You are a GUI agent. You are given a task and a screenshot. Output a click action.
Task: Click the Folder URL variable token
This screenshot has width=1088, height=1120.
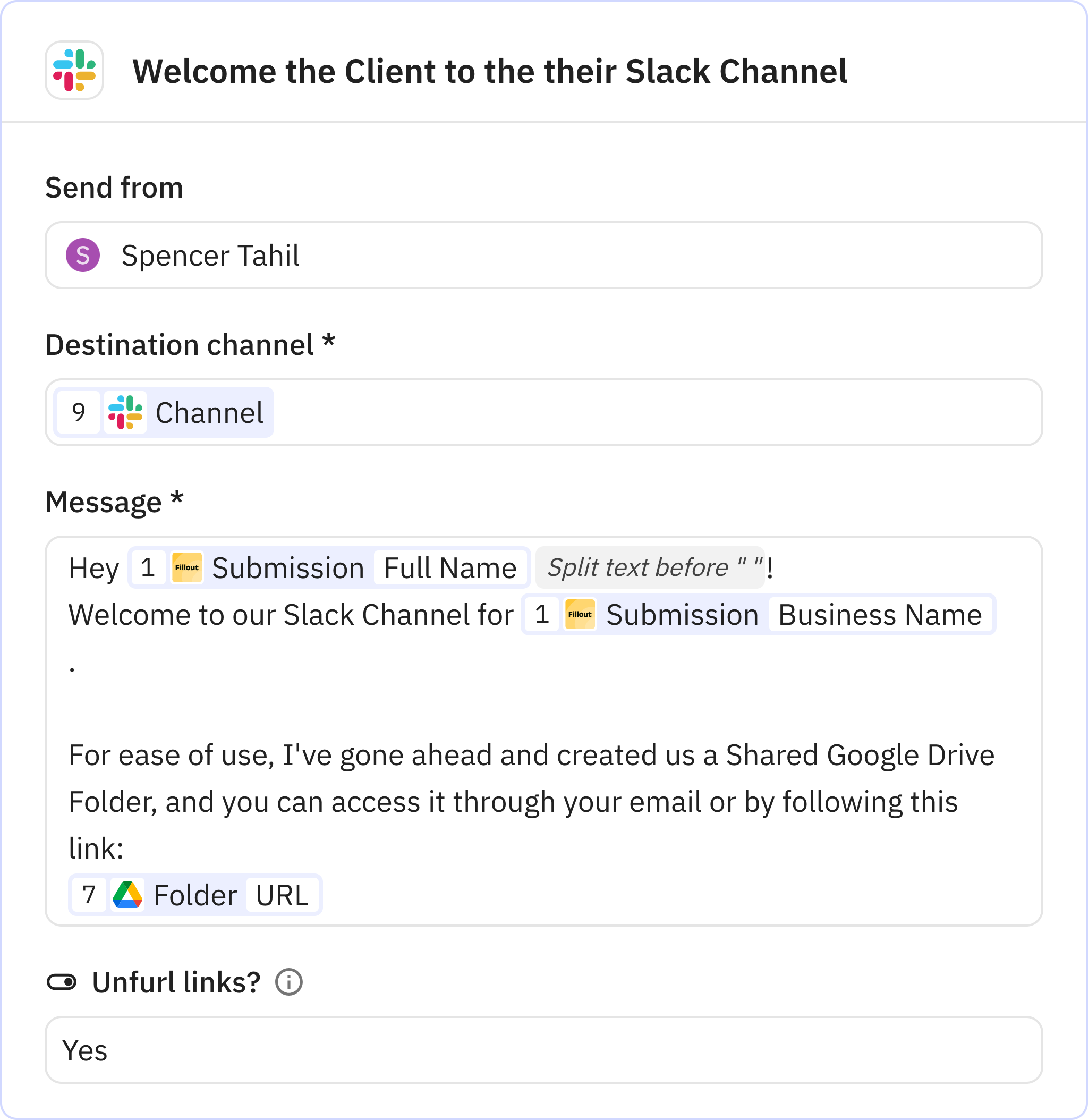[x=195, y=894]
